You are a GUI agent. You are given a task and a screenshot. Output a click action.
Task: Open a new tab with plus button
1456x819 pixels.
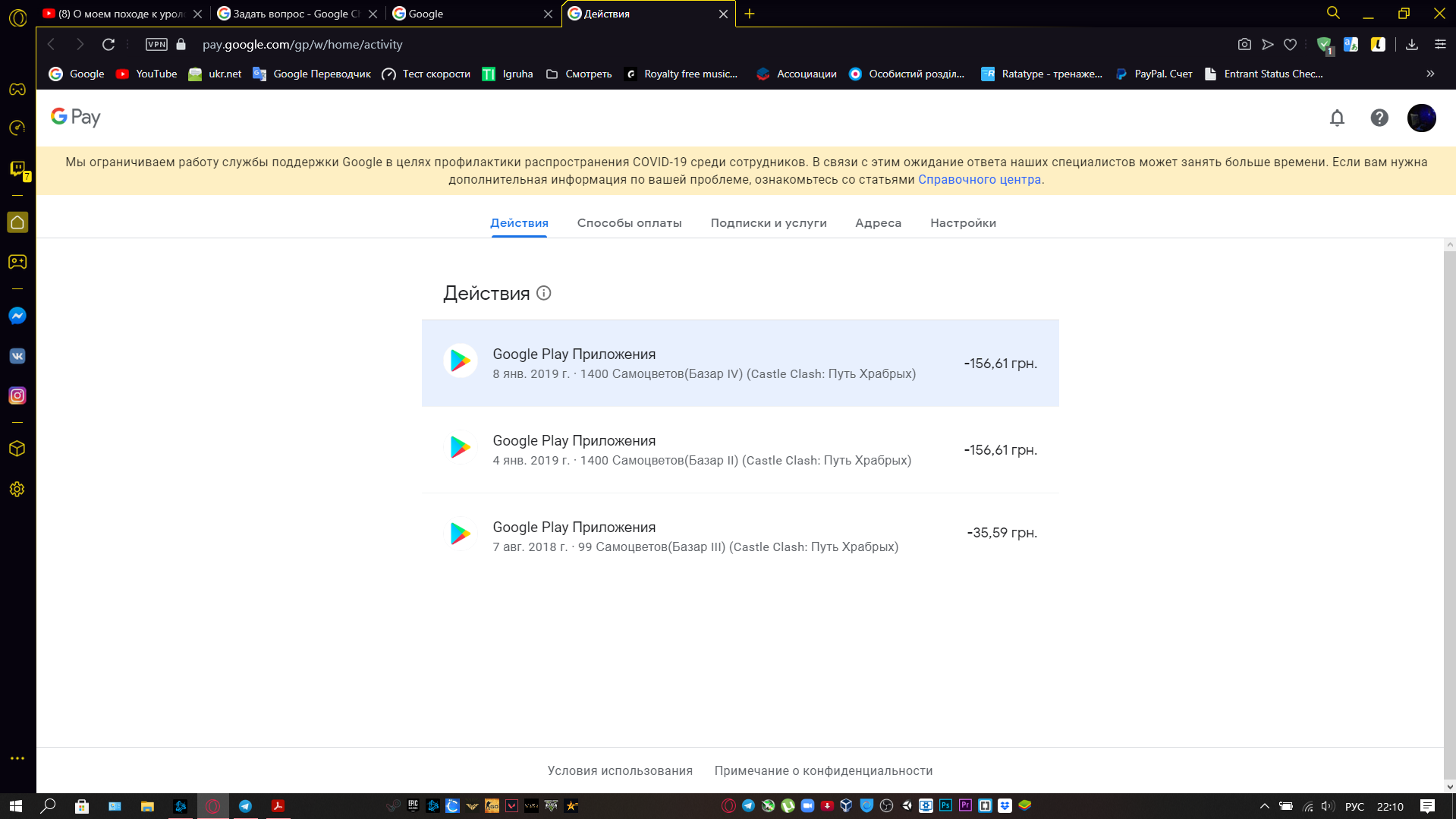coord(750,14)
